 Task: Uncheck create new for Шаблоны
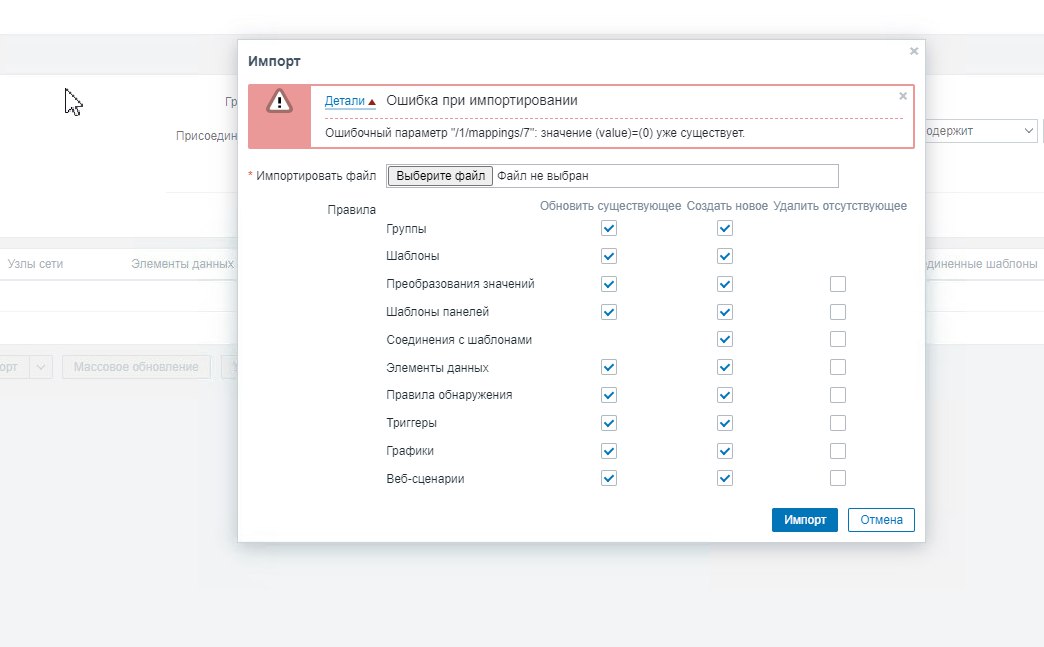(x=725, y=256)
